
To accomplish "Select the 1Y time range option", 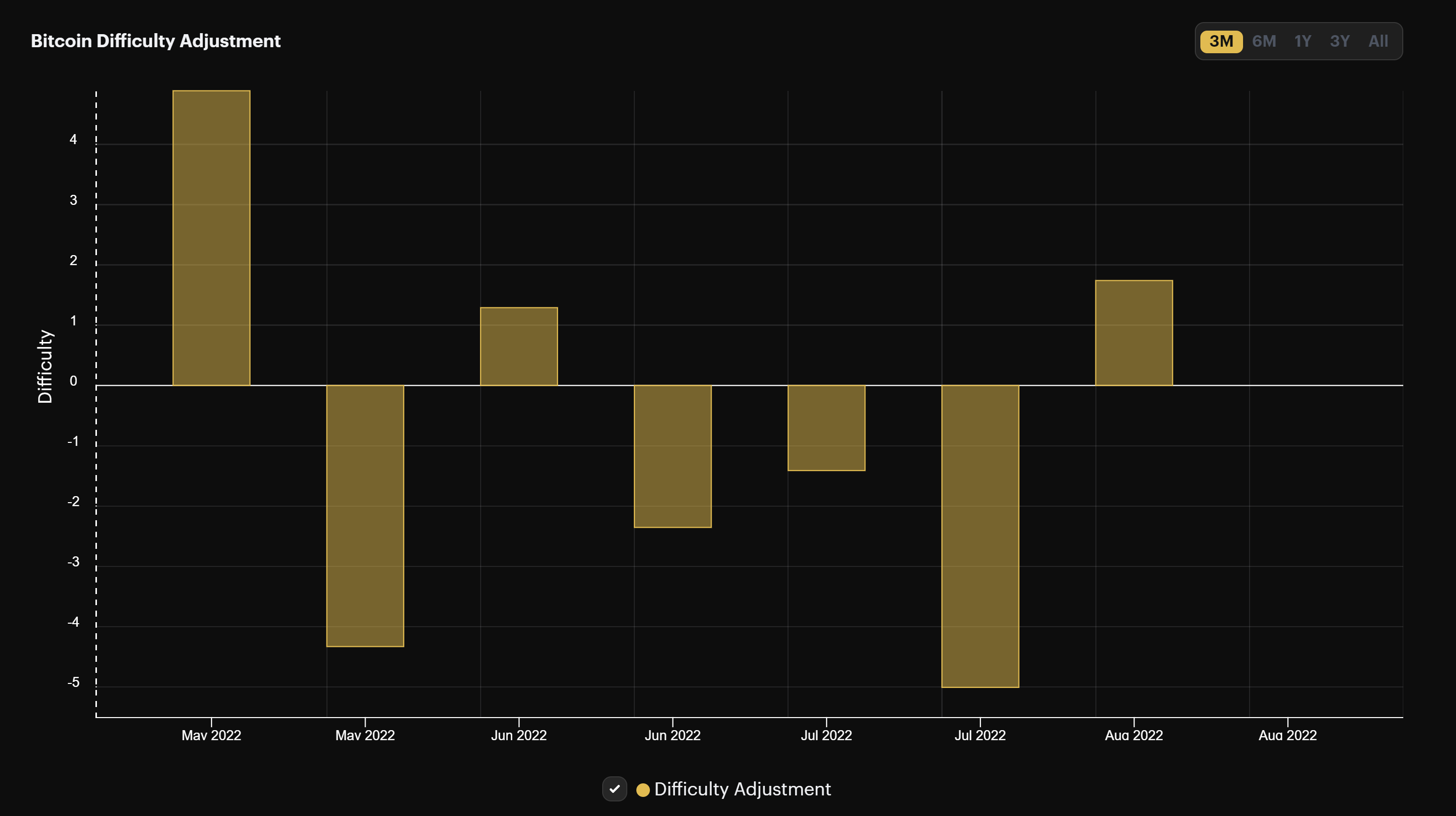I will 1302,41.
